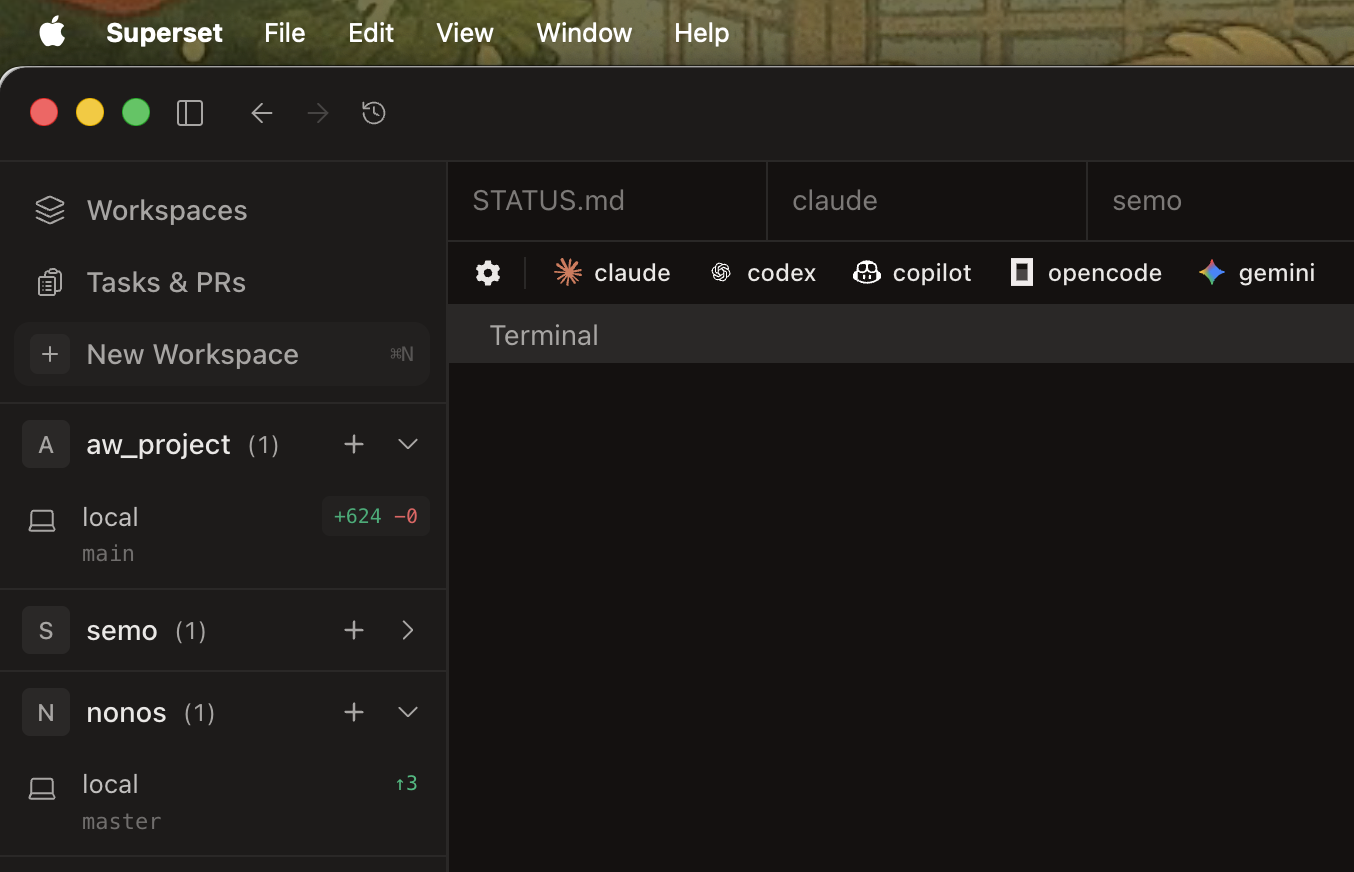Screen dimensions: 1354x872
Task: Click the nonos project name
Action: coord(127,712)
